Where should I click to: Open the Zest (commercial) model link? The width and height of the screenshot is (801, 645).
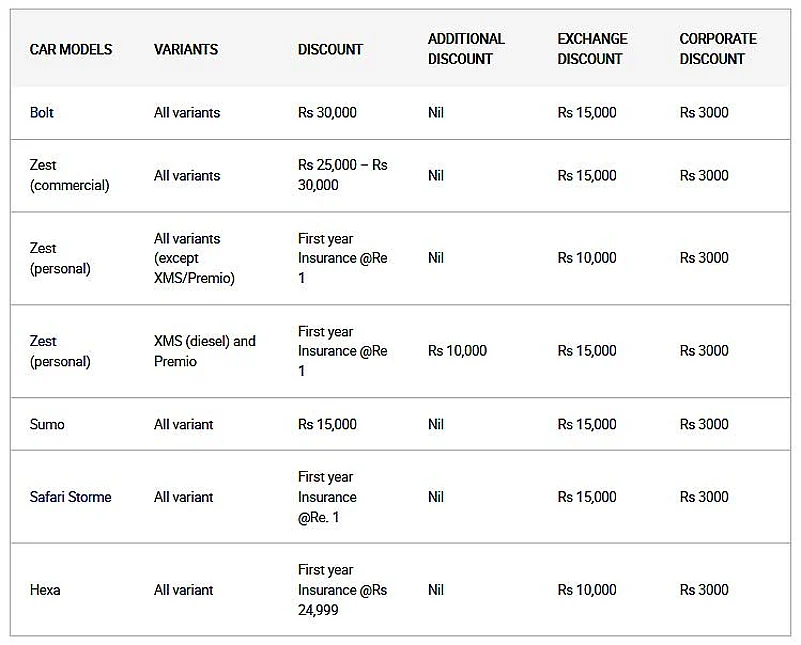(x=69, y=175)
